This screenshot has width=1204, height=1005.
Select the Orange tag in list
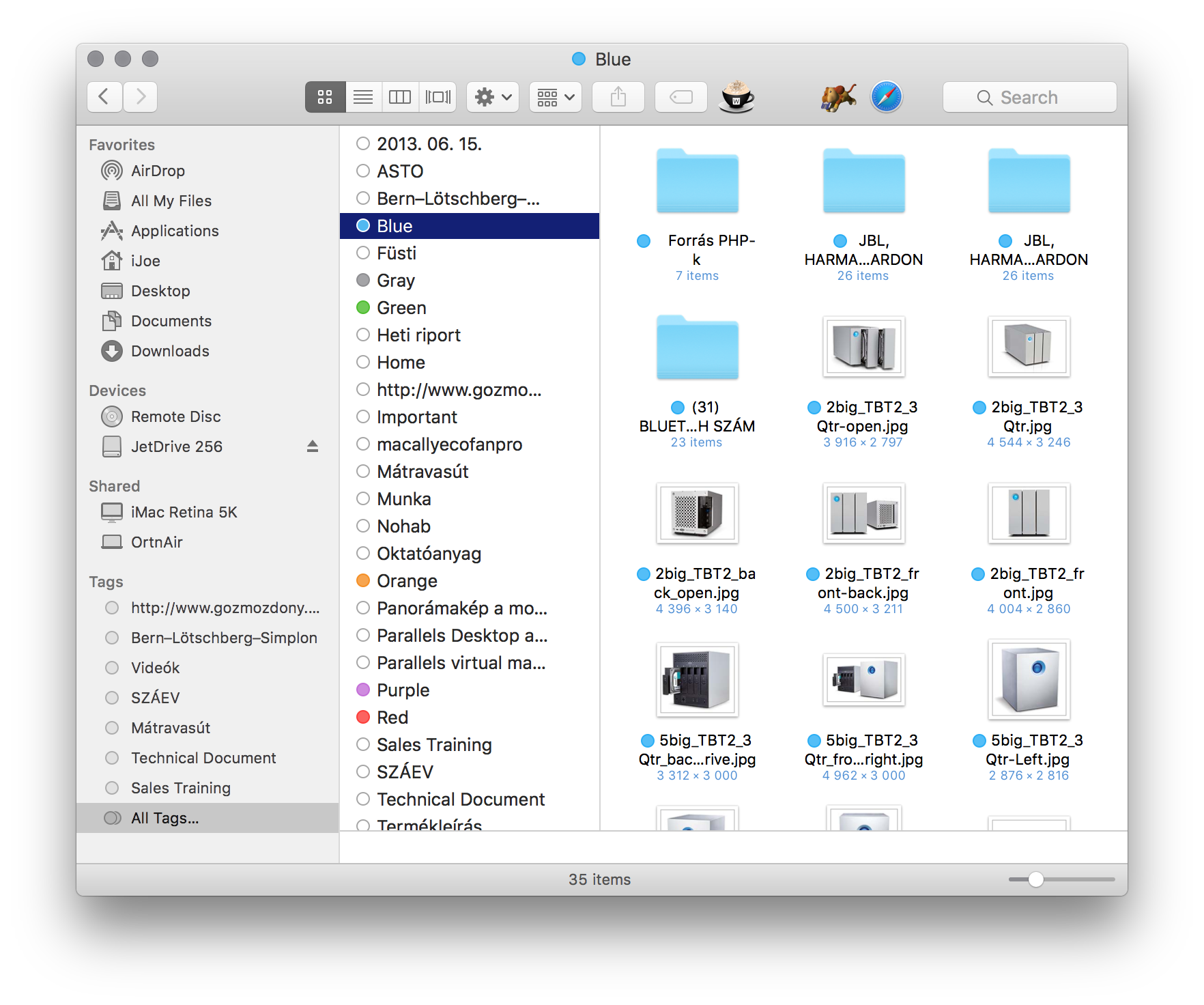[x=470, y=581]
